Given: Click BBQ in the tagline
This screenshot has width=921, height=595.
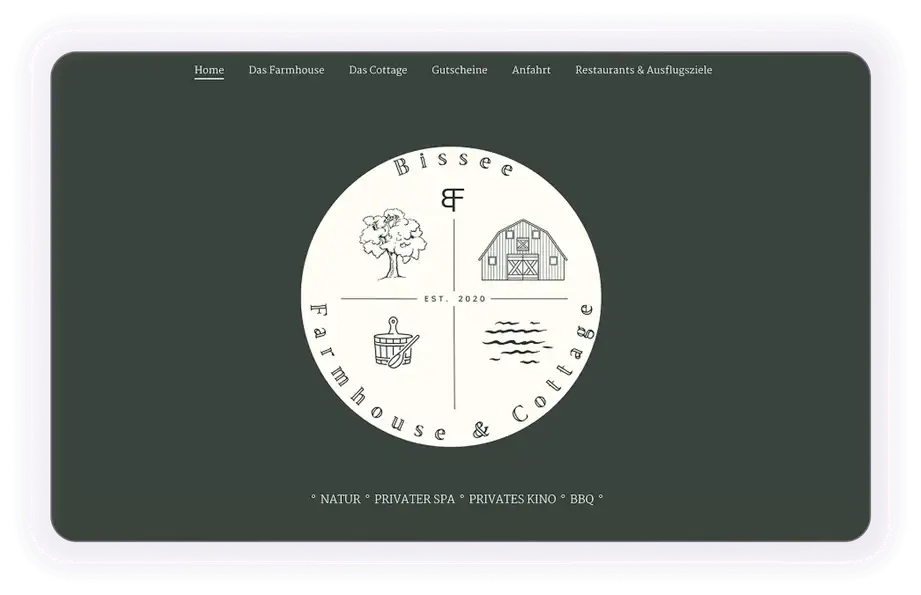Looking at the screenshot, I should (x=581, y=498).
